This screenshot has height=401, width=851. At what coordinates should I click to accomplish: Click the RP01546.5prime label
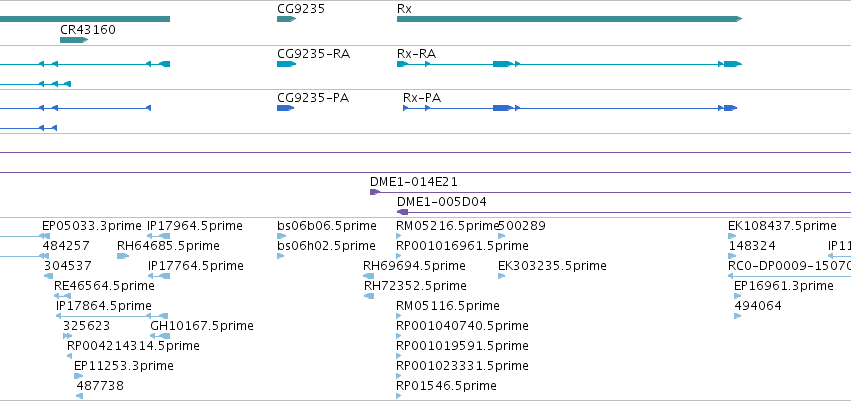click(446, 386)
